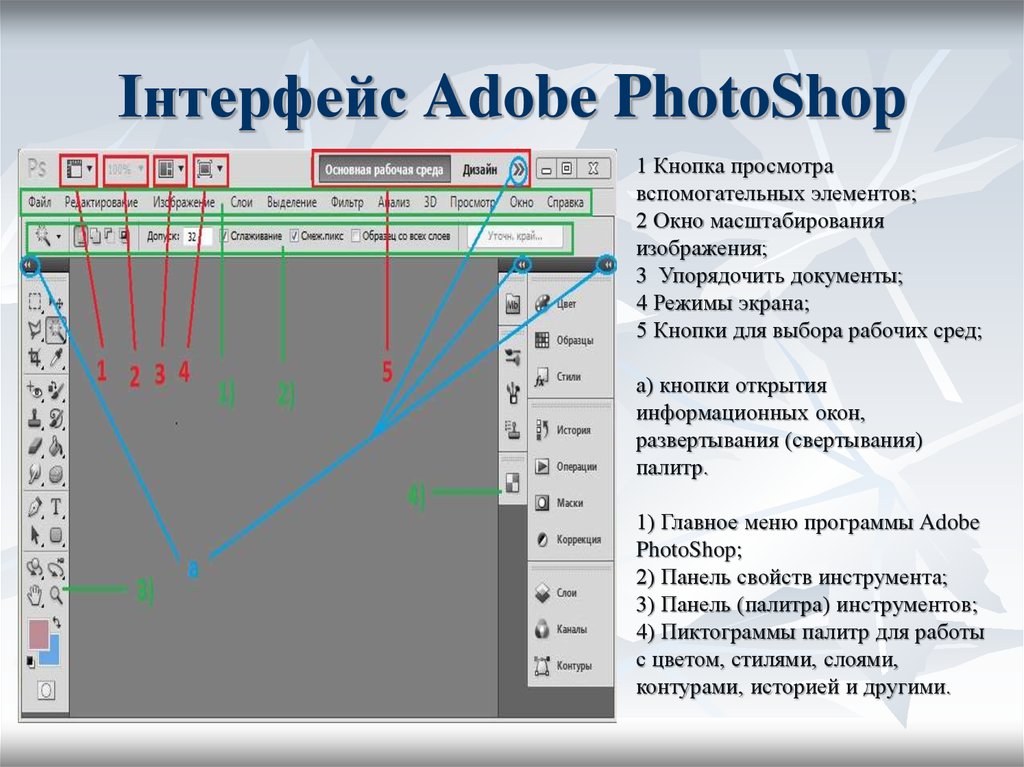
Task: Select the Art History Brush tool
Action: click(x=57, y=419)
